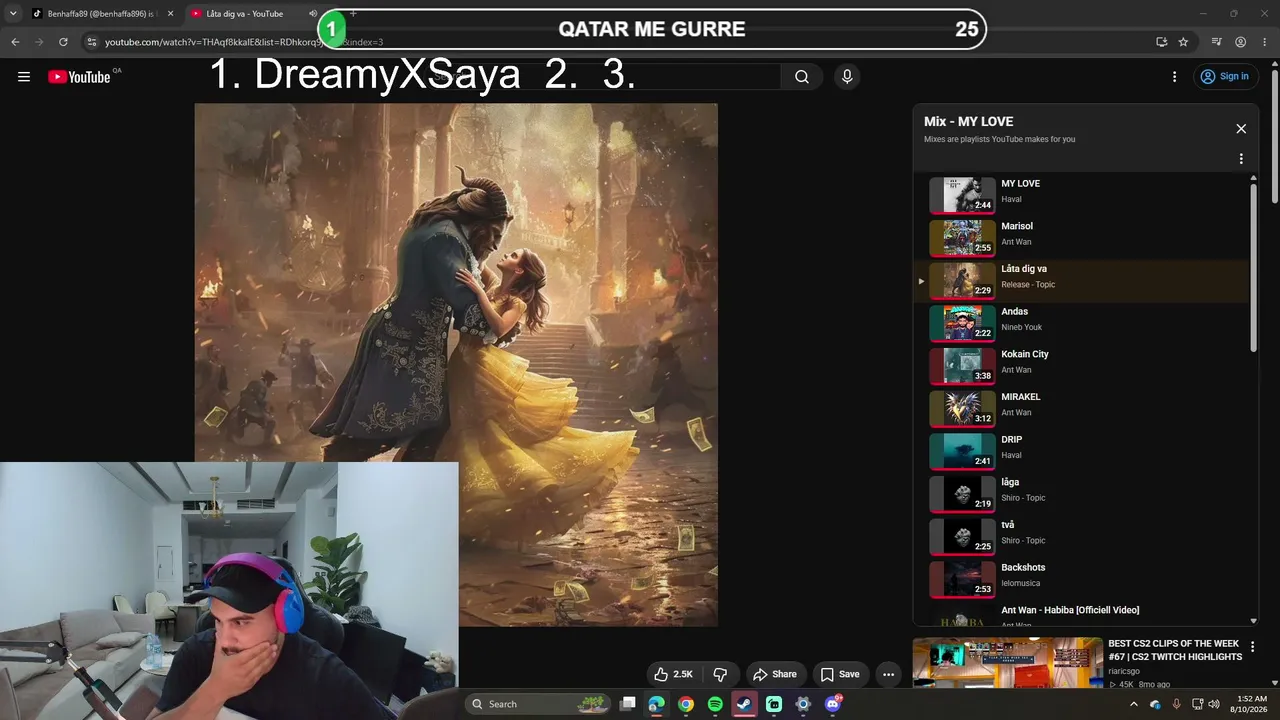Go back in the browser
Image resolution: width=1280 pixels, height=720 pixels.
(x=15, y=42)
